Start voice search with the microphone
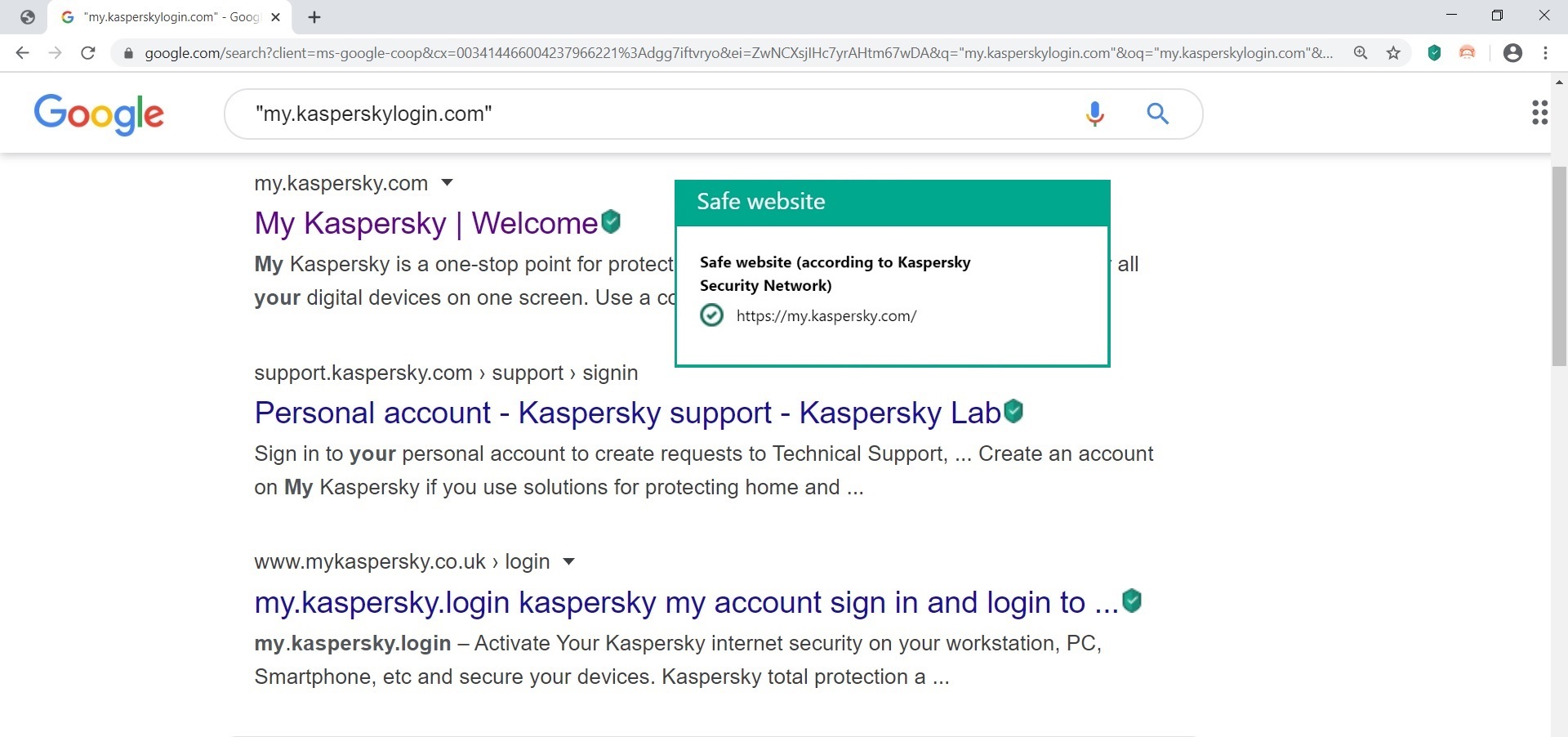Image resolution: width=1568 pixels, height=737 pixels. point(1095,114)
